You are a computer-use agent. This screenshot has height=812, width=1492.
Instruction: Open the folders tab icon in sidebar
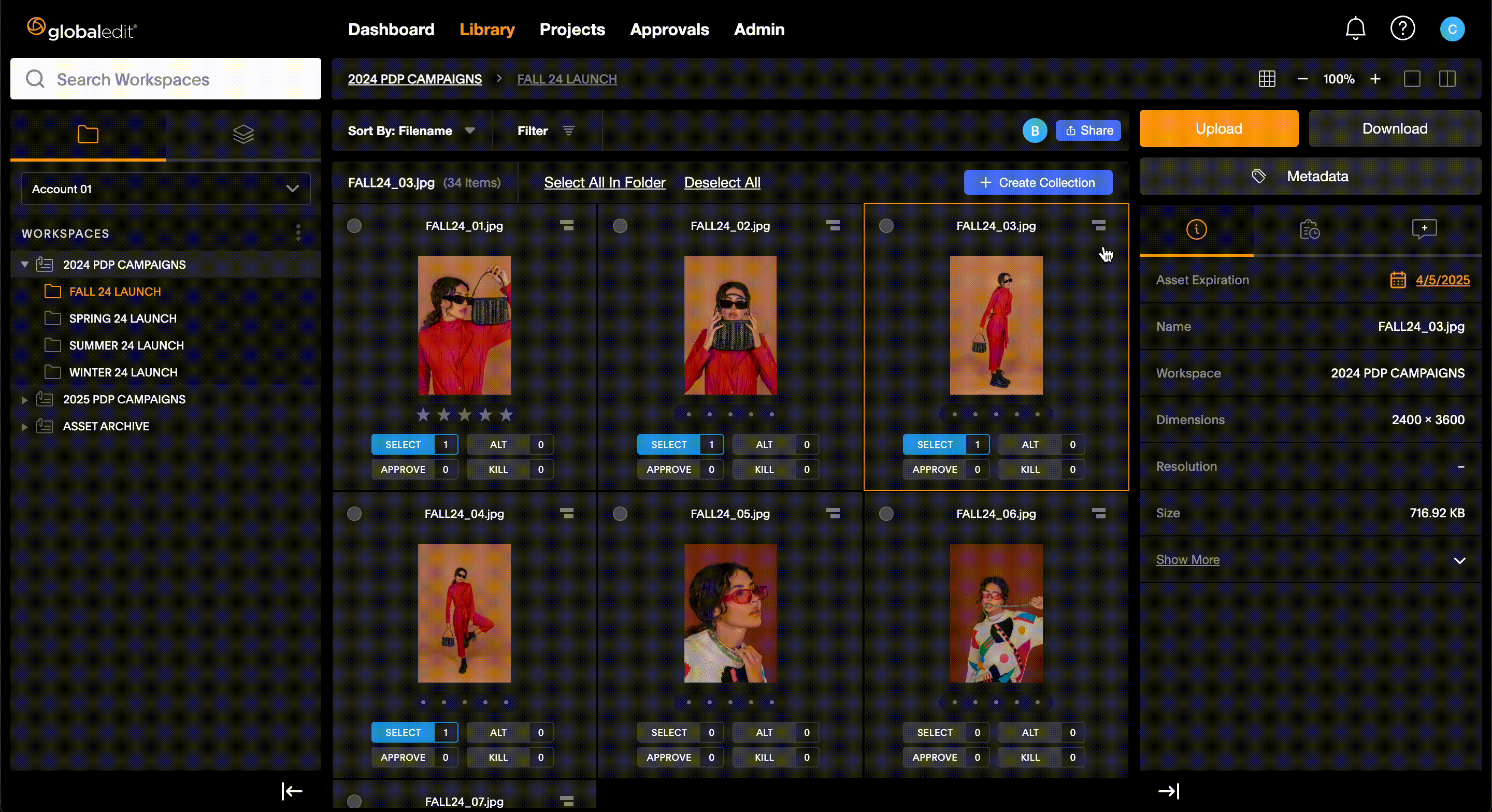click(88, 134)
